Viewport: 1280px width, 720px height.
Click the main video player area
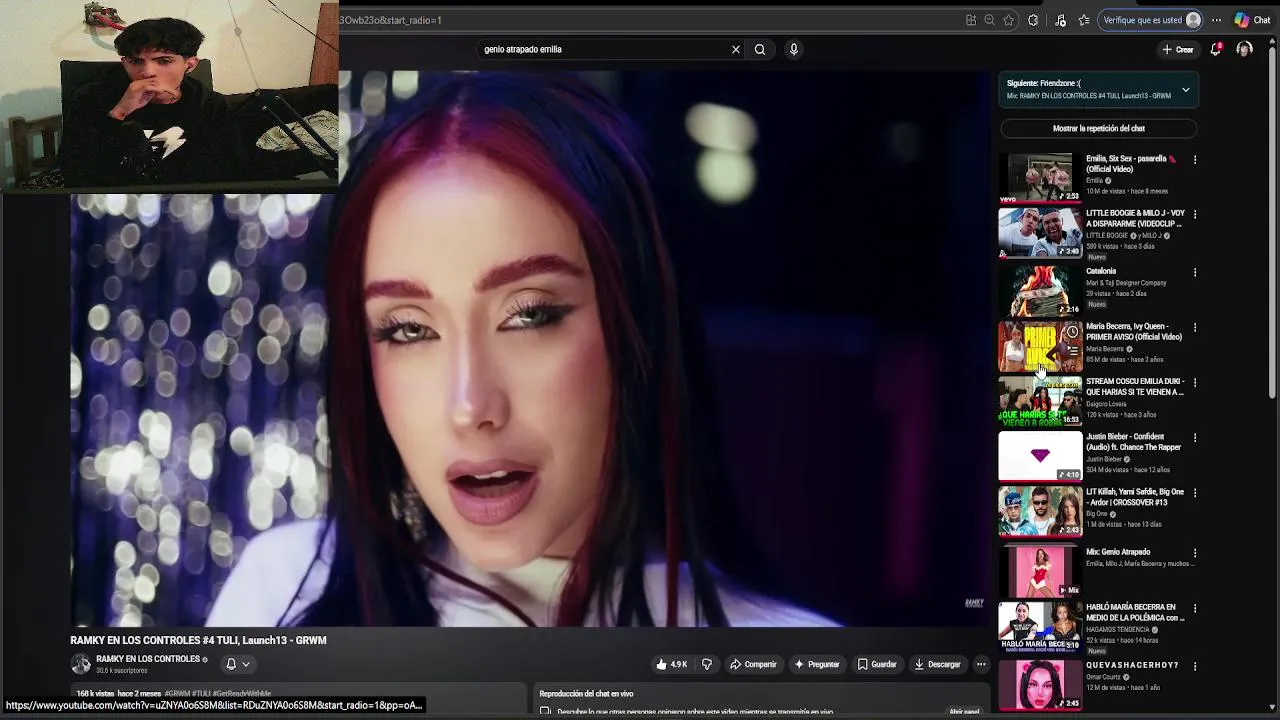pyautogui.click(x=530, y=348)
